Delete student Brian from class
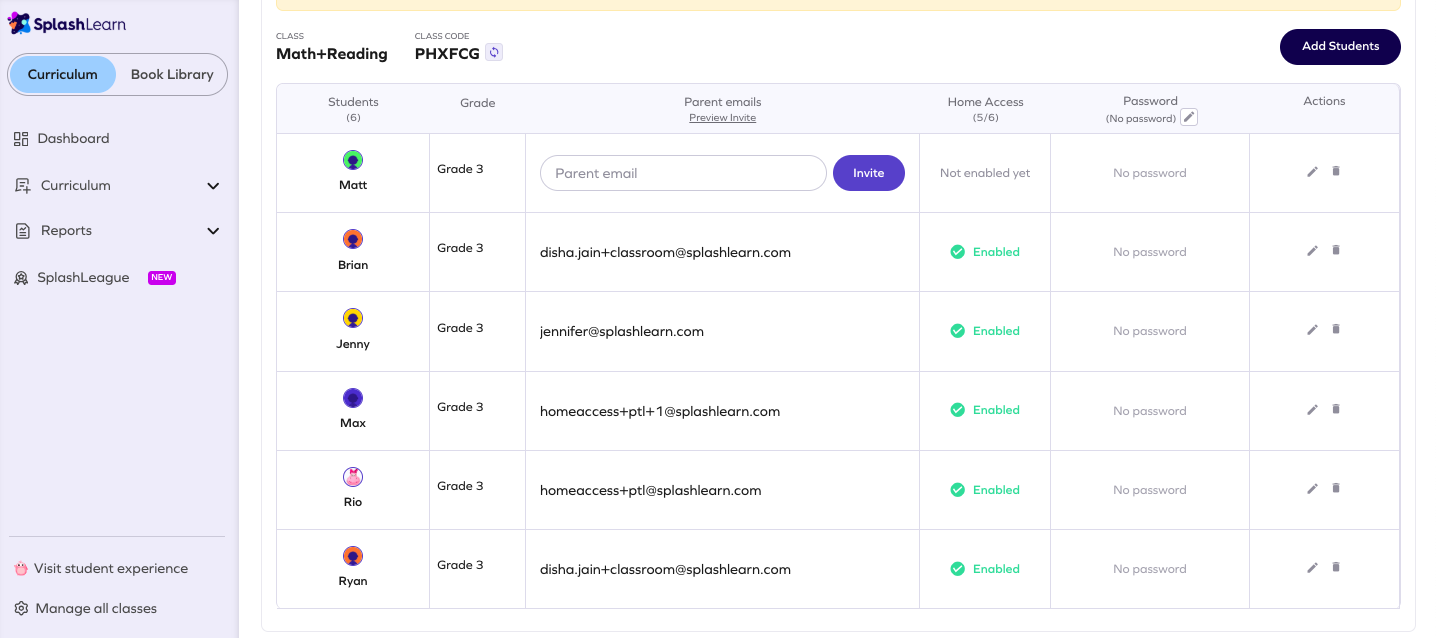The height and width of the screenshot is (638, 1436). [x=1336, y=251]
